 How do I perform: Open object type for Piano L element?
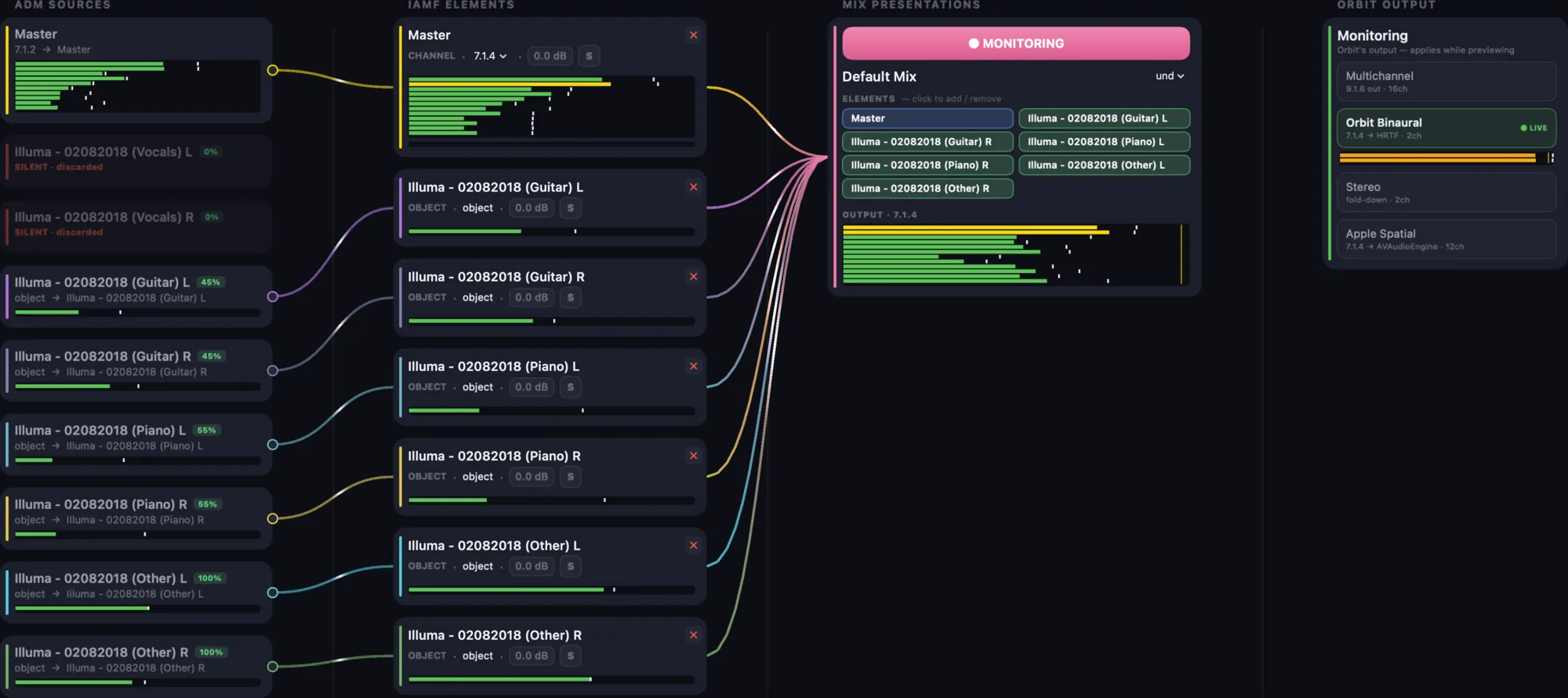477,387
